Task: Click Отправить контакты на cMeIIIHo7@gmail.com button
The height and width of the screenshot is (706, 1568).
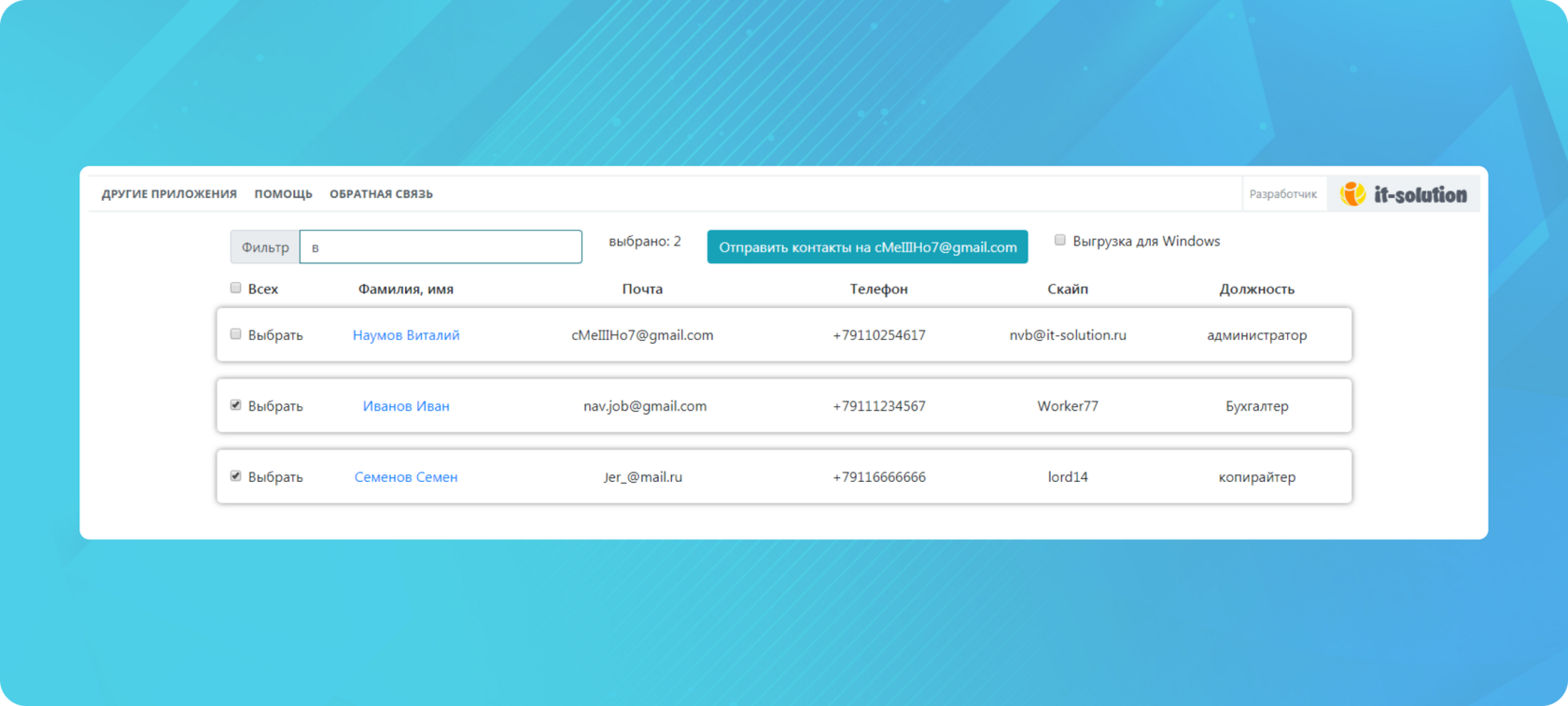Action: pos(867,247)
